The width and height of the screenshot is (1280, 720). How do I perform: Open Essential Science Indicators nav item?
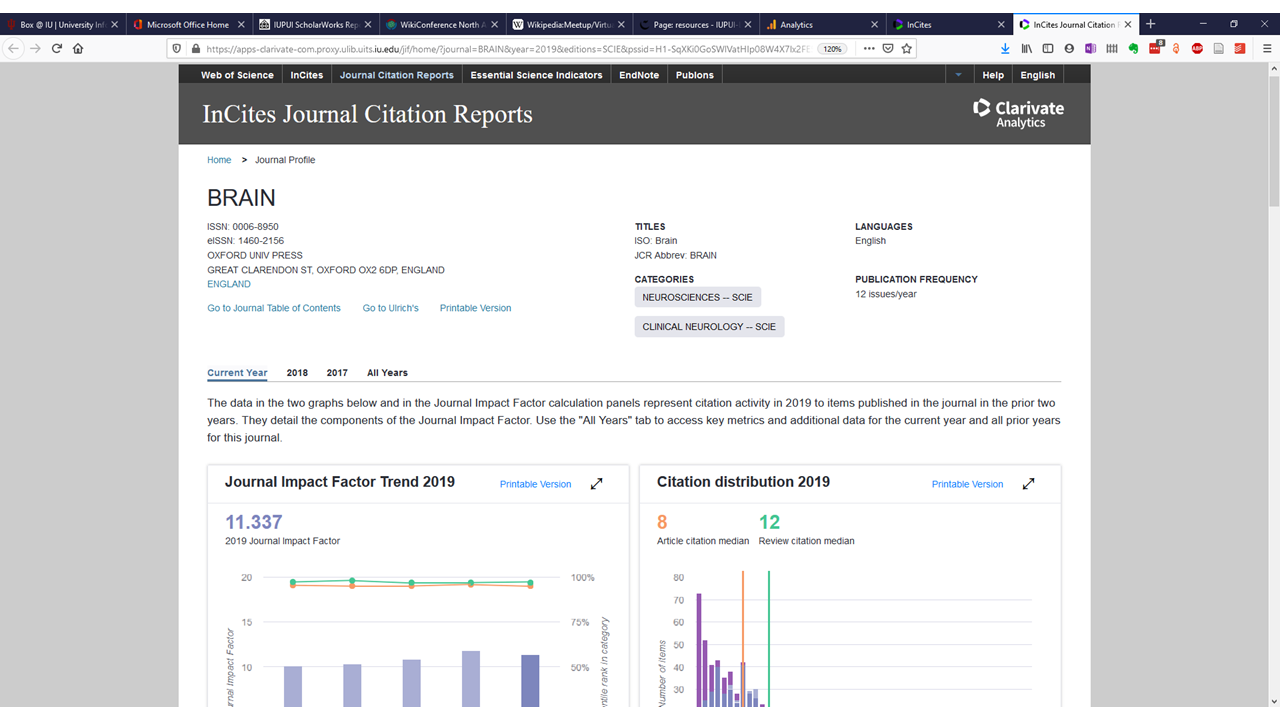[x=536, y=75]
